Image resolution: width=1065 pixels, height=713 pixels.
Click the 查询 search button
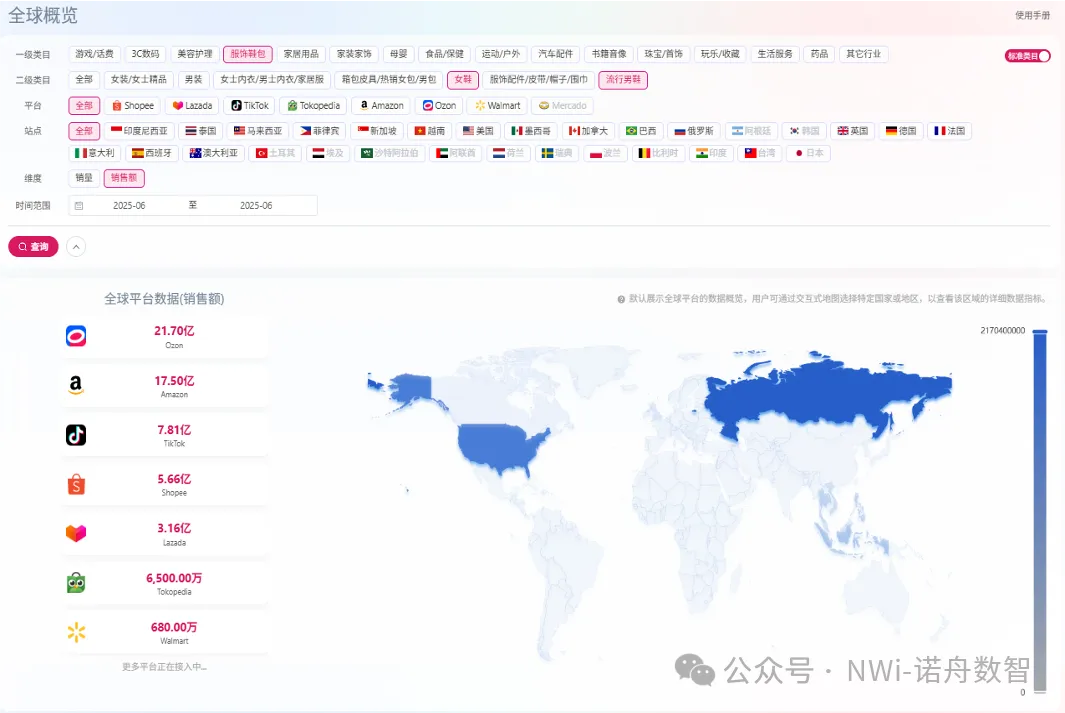pos(33,246)
